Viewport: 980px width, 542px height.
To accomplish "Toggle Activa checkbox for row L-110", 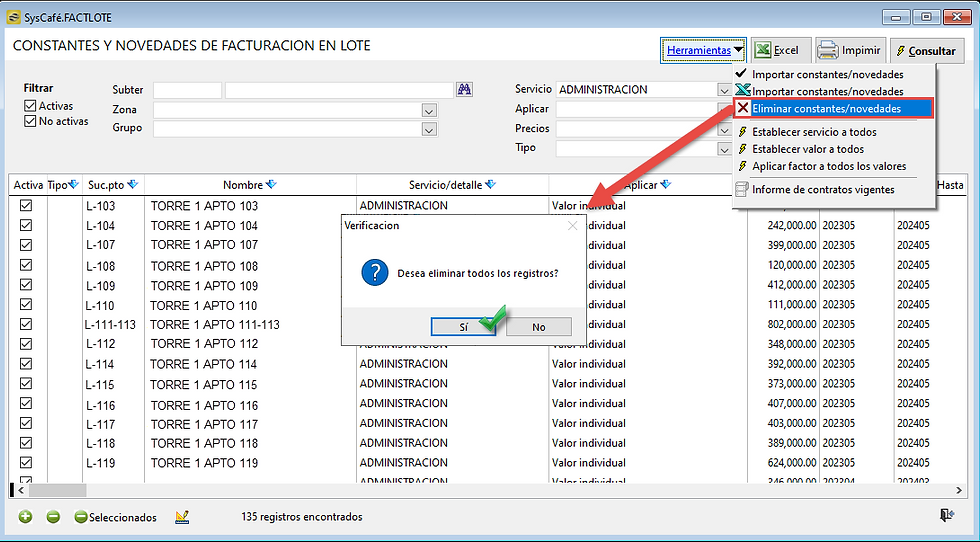I will [26, 304].
